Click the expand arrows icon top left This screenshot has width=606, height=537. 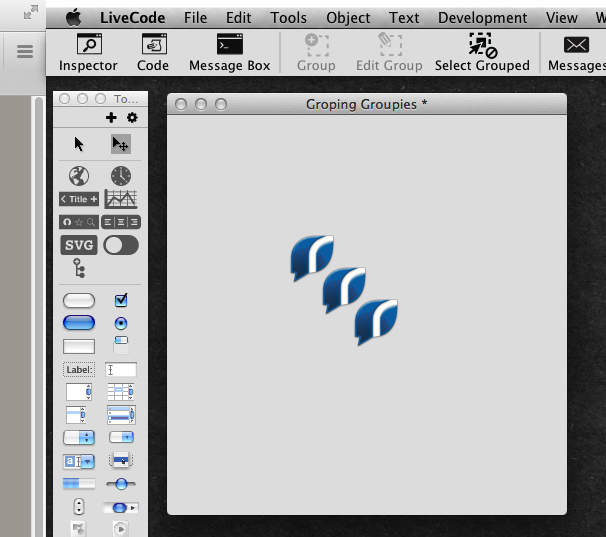(31, 12)
